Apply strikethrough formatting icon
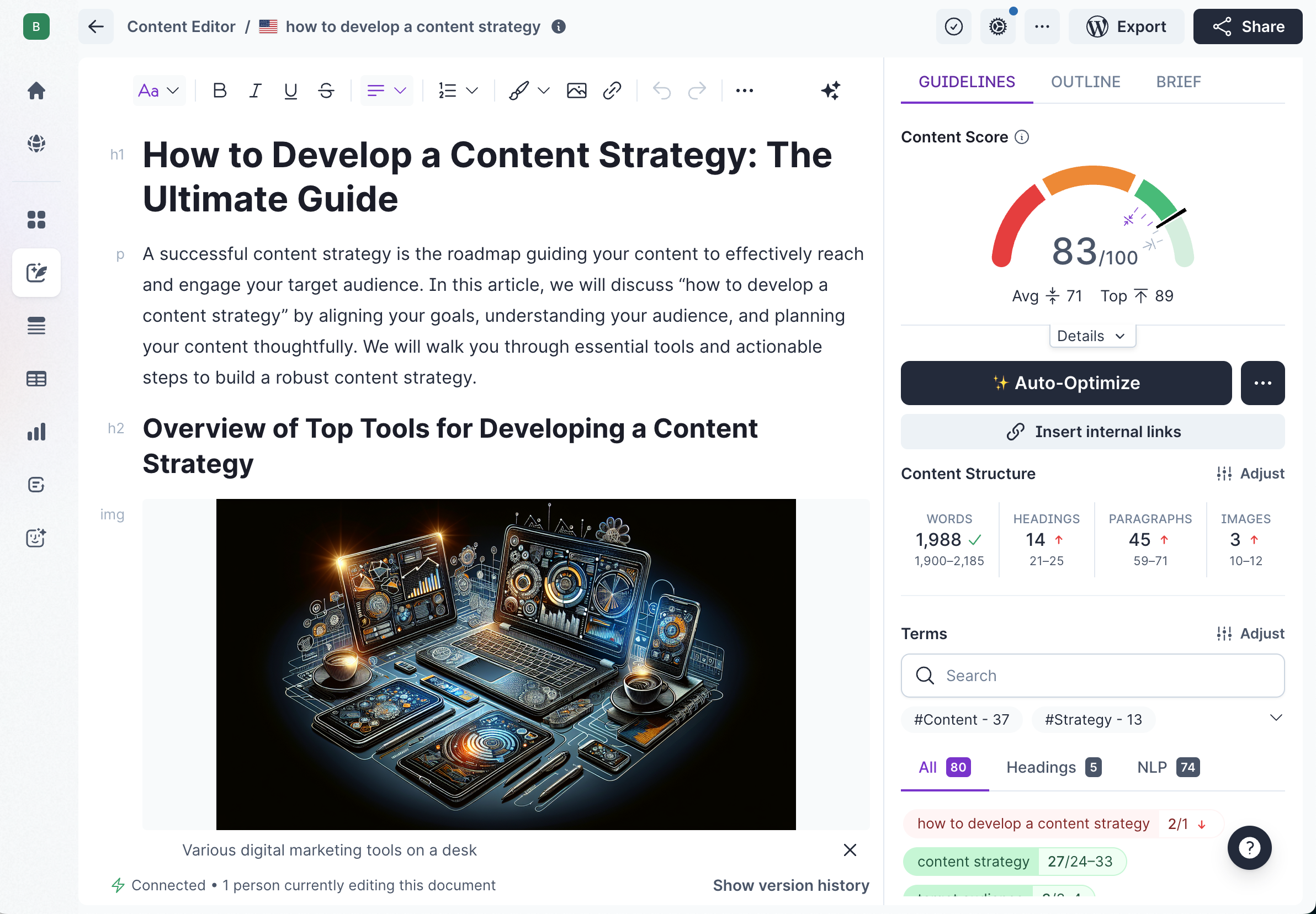The height and width of the screenshot is (914, 1316). pos(326,91)
